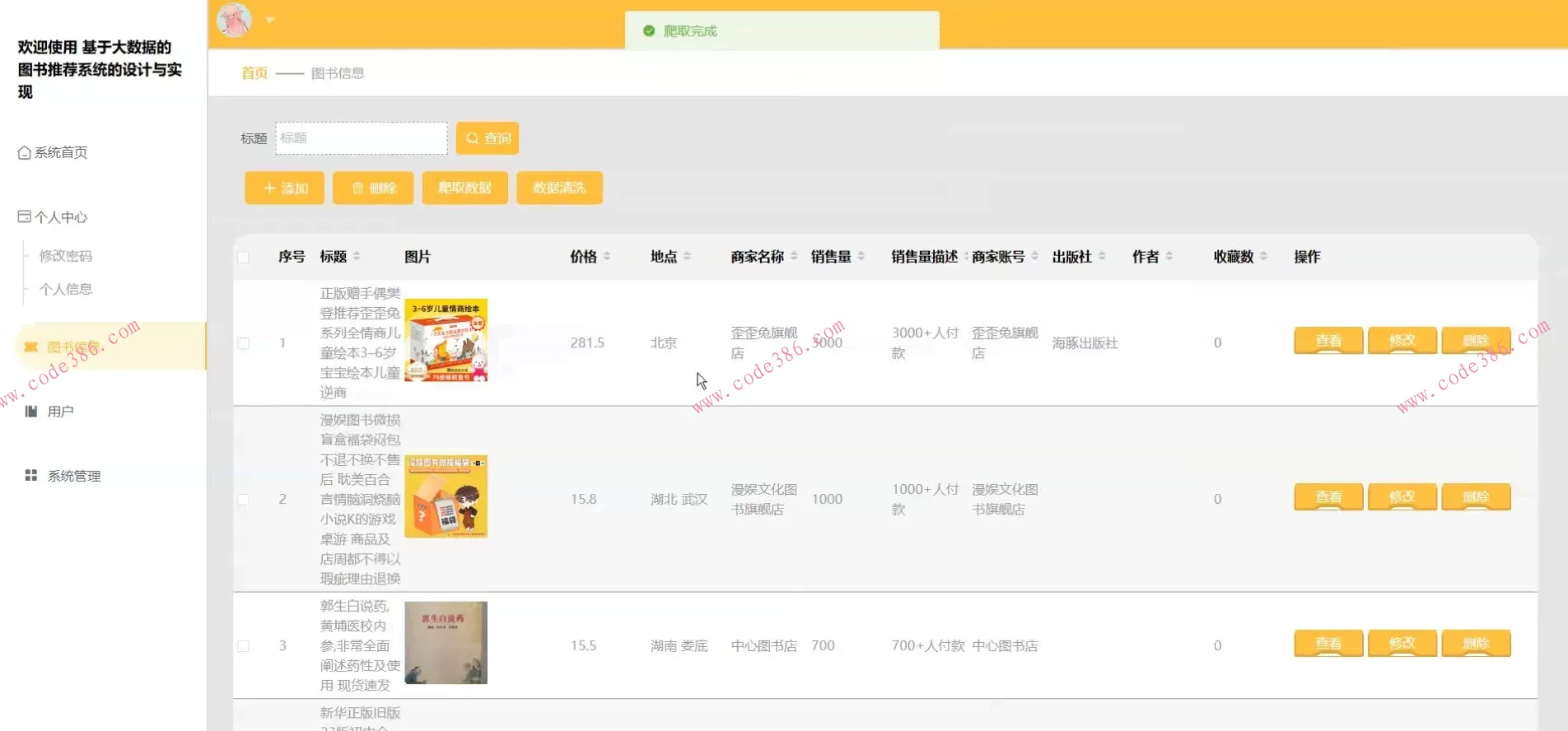Click the price cell 281.5
This screenshot has height=731, width=1568.
[587, 342]
